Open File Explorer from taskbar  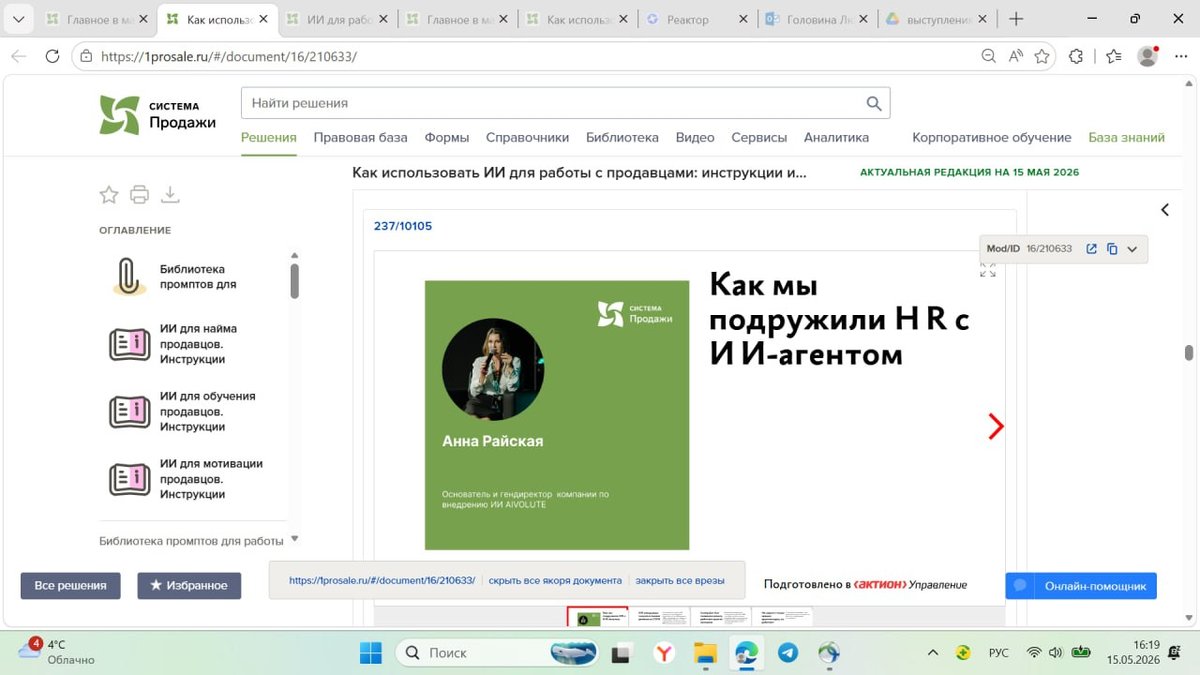point(705,653)
